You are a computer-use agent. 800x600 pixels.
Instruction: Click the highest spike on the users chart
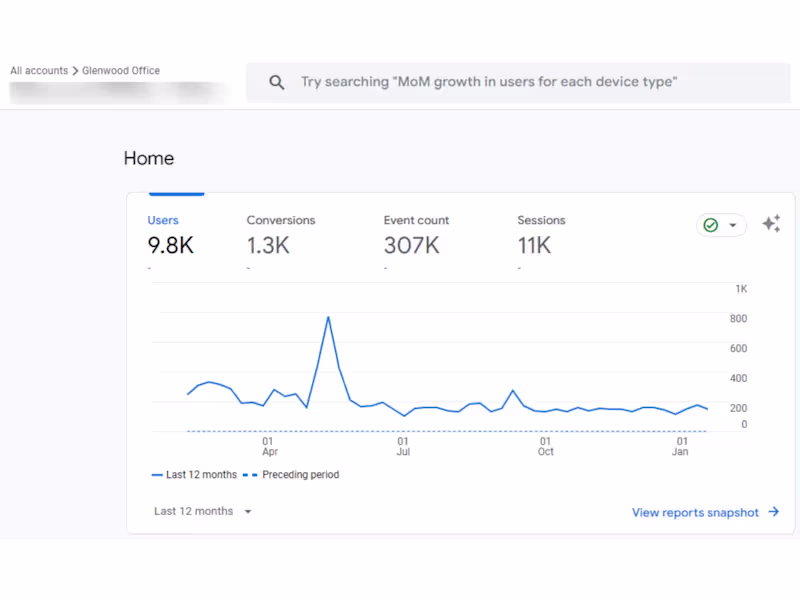328,317
